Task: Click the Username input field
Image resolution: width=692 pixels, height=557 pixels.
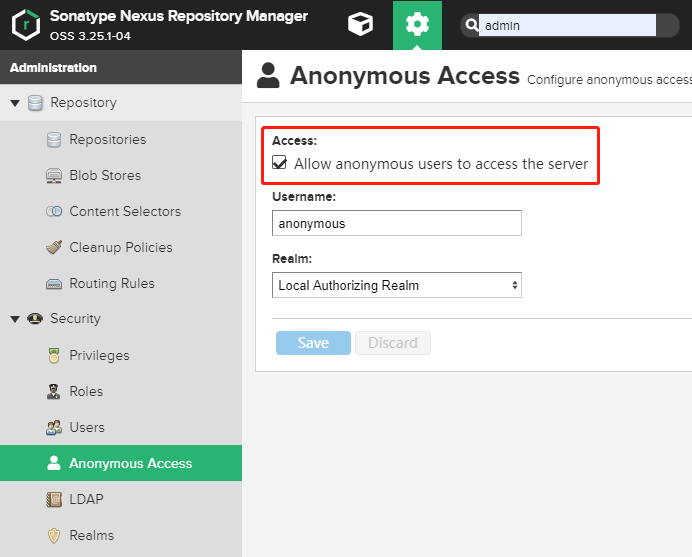Action: click(397, 224)
